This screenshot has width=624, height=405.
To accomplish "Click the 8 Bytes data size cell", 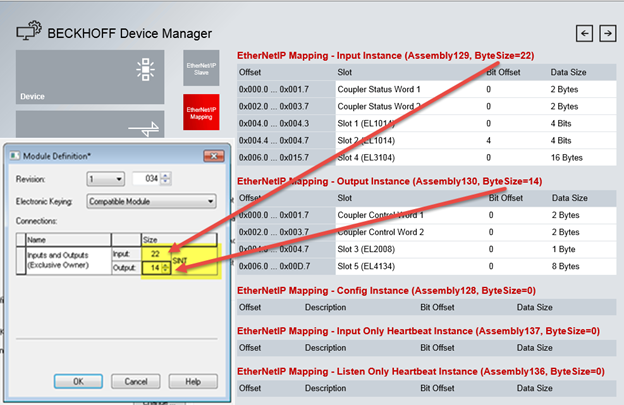I will [565, 266].
